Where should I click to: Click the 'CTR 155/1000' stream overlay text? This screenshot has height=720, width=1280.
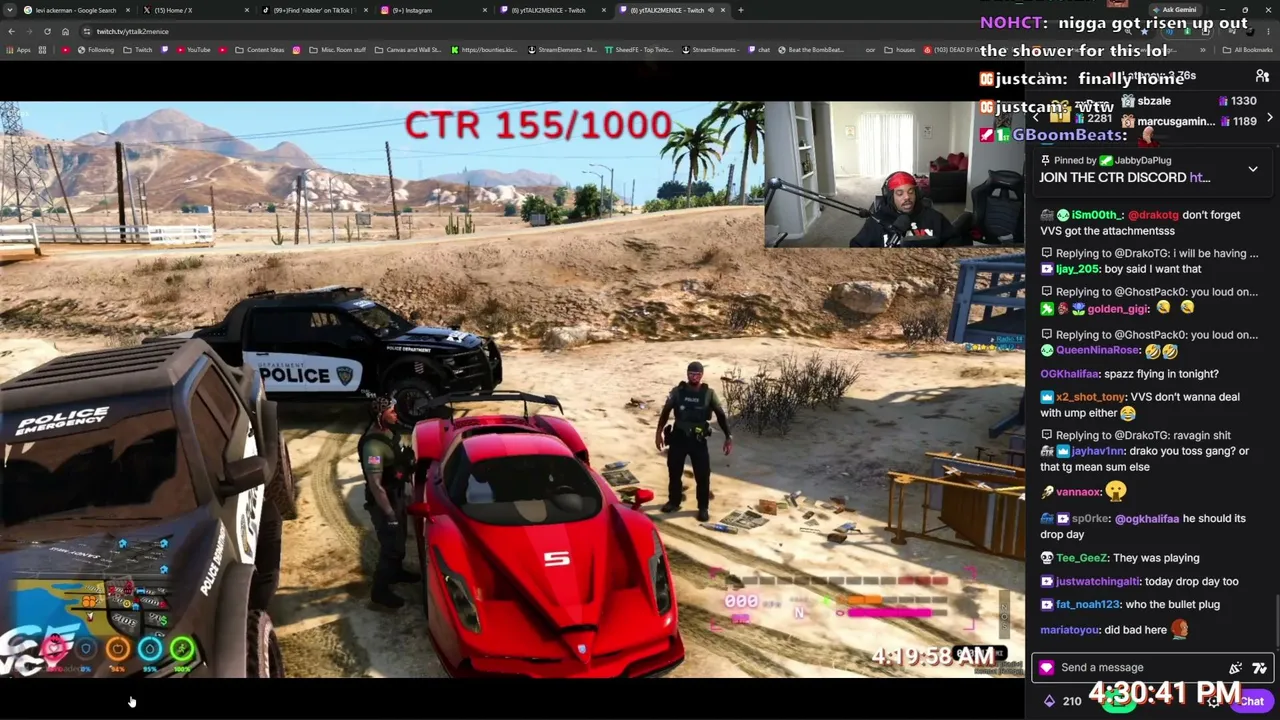[x=538, y=126]
